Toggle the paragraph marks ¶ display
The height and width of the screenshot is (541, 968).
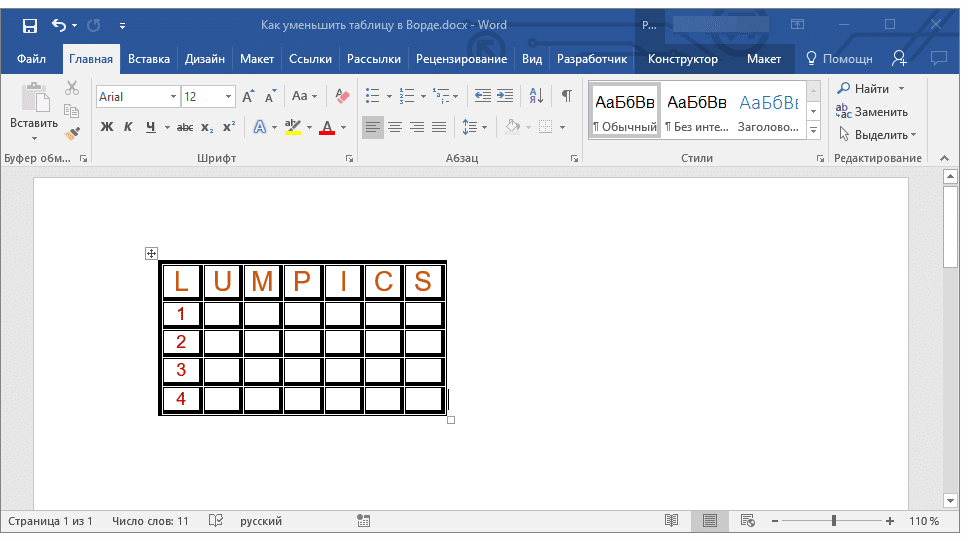(567, 96)
